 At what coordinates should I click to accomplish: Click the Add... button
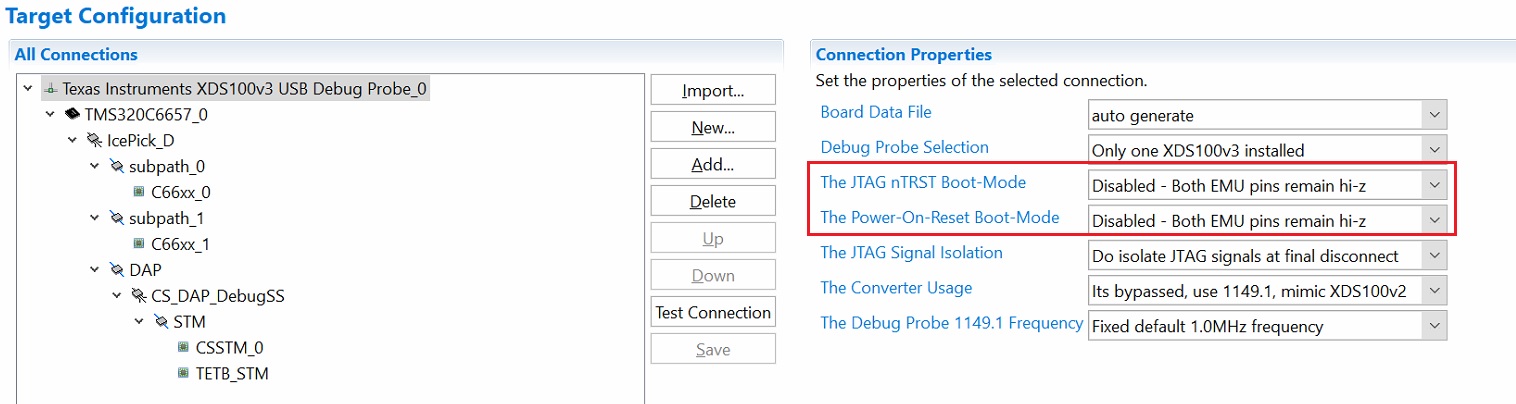click(x=713, y=164)
